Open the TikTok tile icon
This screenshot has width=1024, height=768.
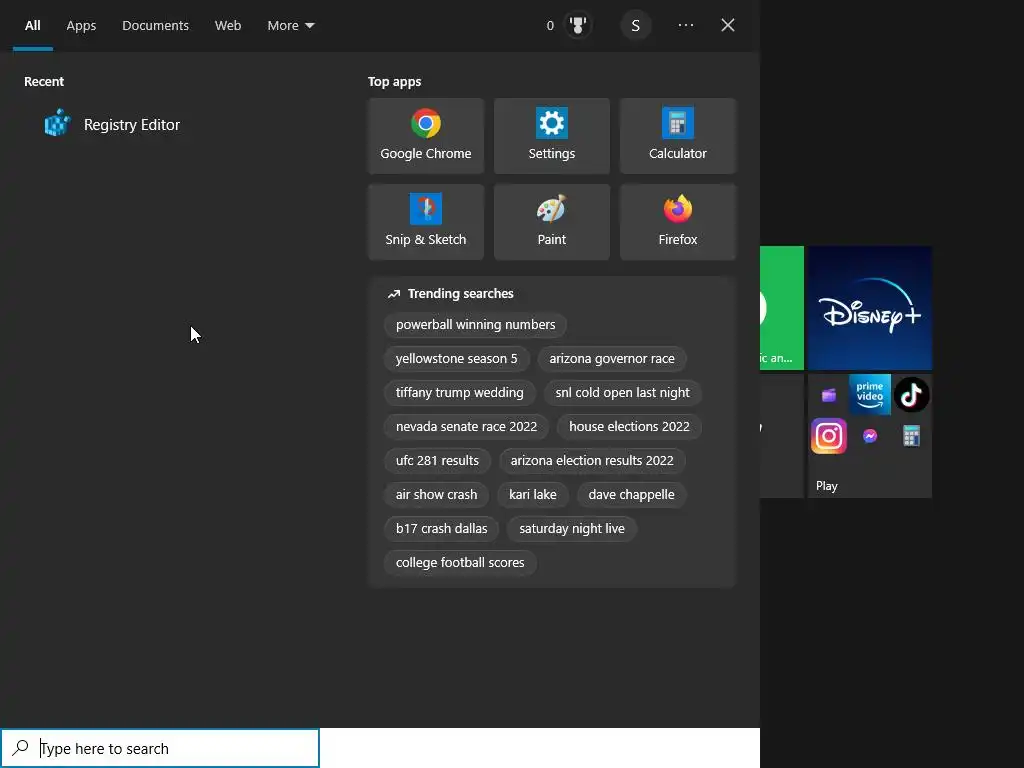pyautogui.click(x=911, y=394)
